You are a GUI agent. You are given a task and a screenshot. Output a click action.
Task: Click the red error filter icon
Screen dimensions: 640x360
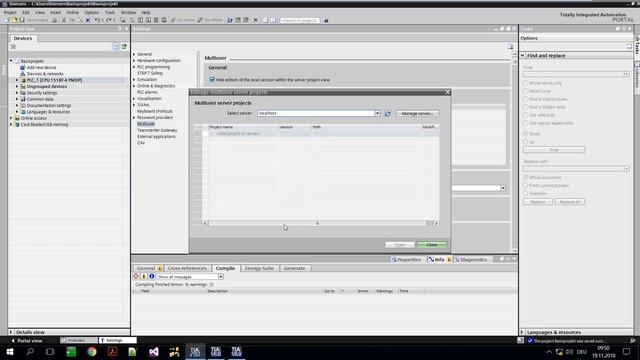pyautogui.click(x=136, y=276)
